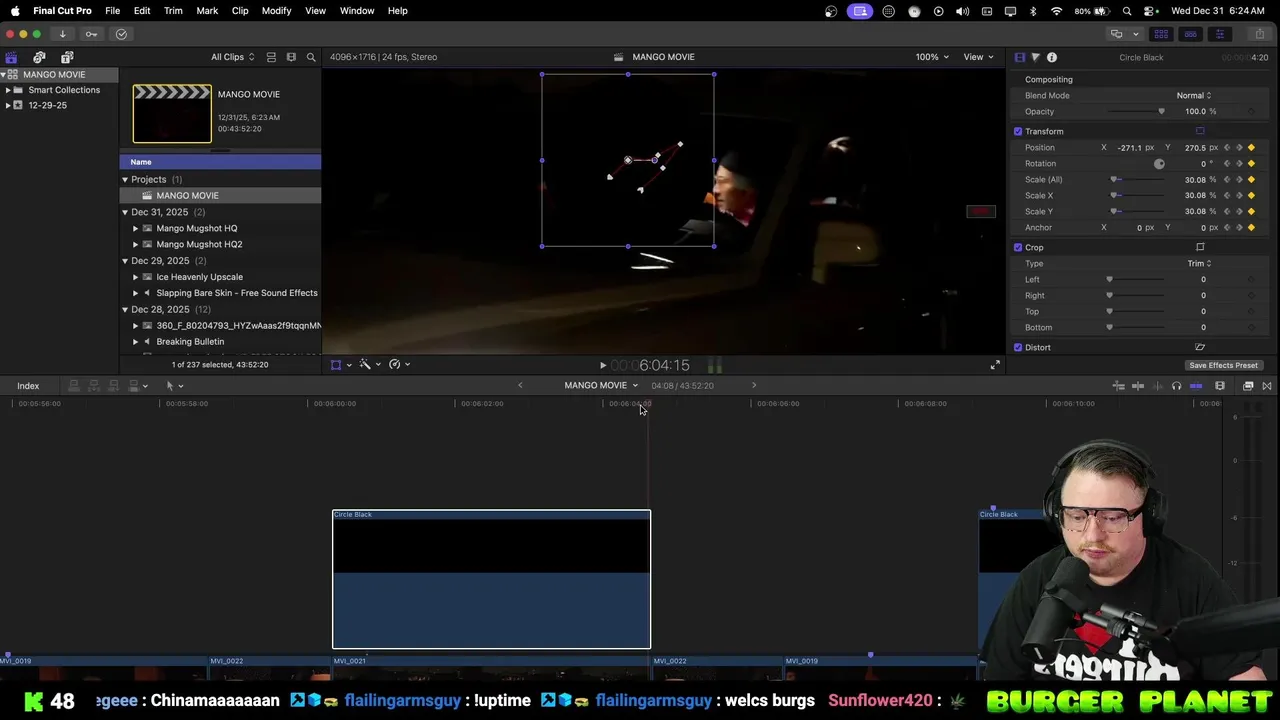Show Crop onscreen controls in inspector
Image resolution: width=1280 pixels, height=720 pixels.
(x=1200, y=247)
